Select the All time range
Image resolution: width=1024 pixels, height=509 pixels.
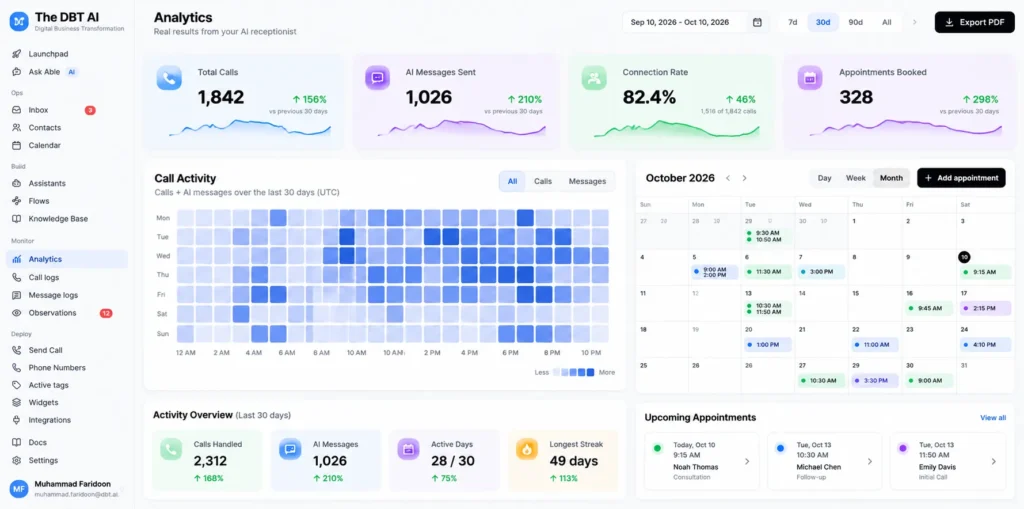[x=886, y=22]
